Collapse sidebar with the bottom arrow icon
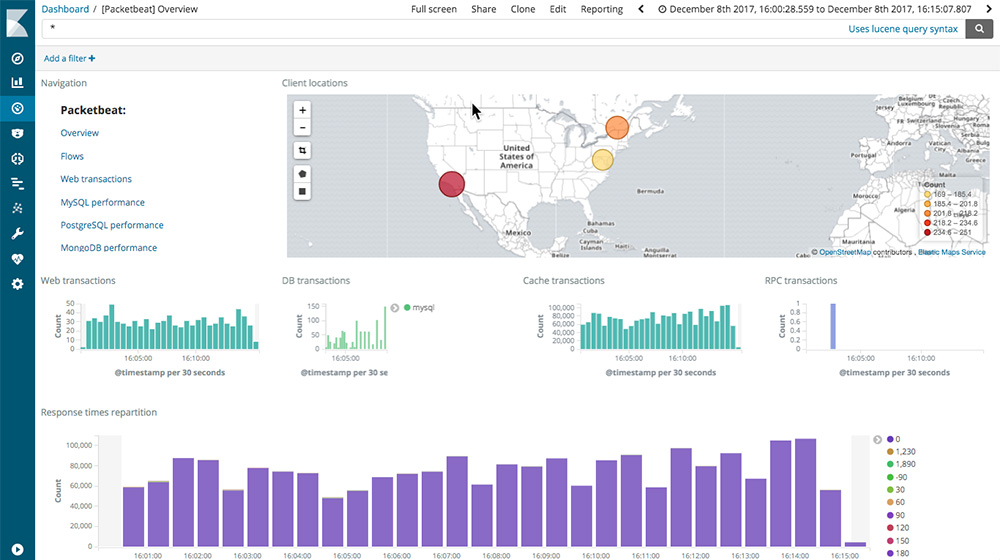 tap(17, 549)
